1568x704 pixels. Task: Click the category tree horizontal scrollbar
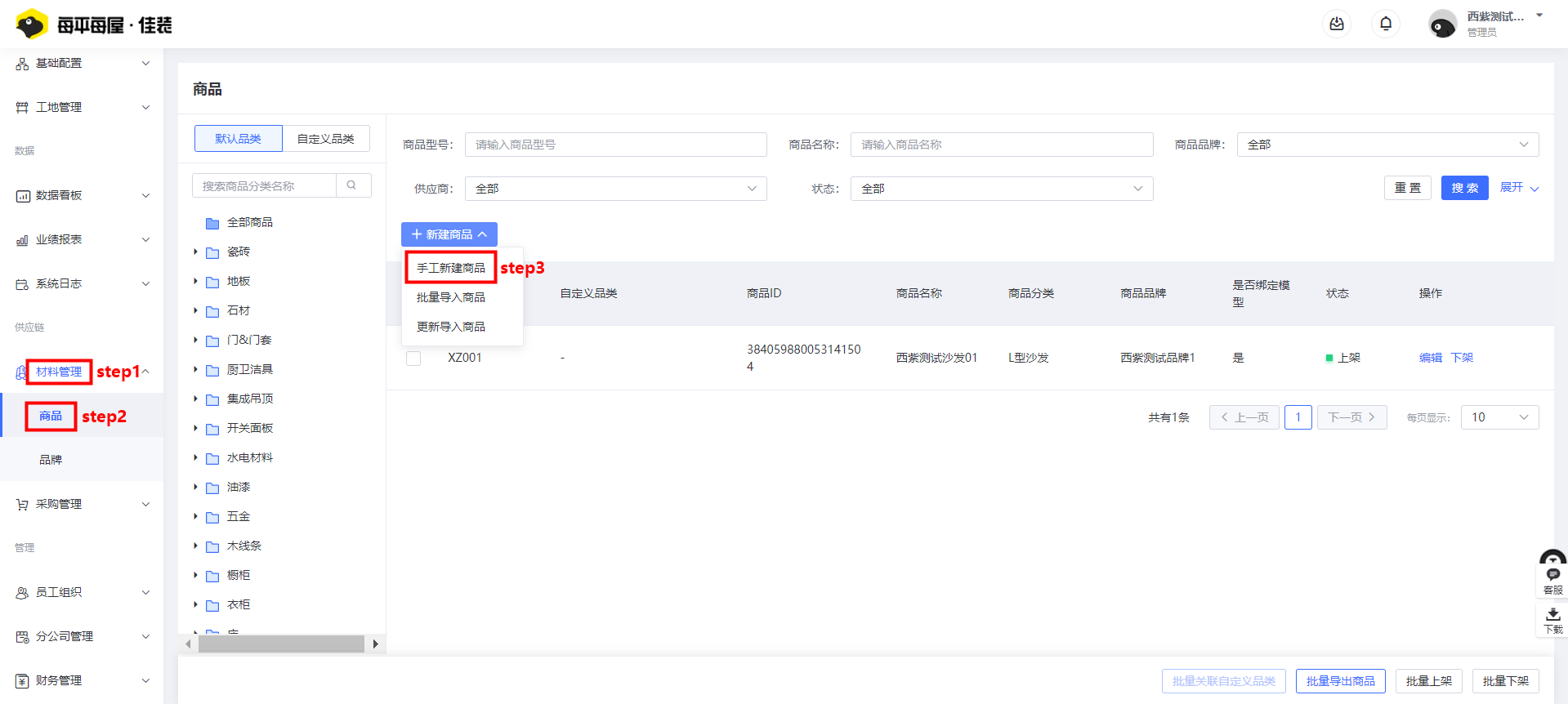(x=281, y=644)
